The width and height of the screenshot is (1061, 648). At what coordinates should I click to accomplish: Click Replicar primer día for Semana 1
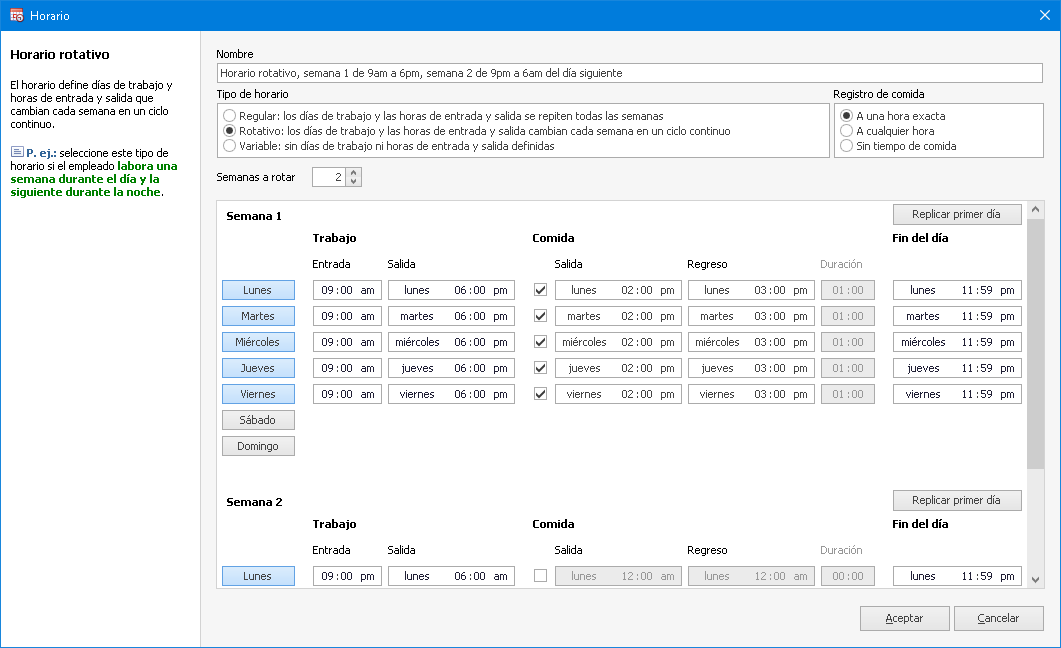point(956,214)
